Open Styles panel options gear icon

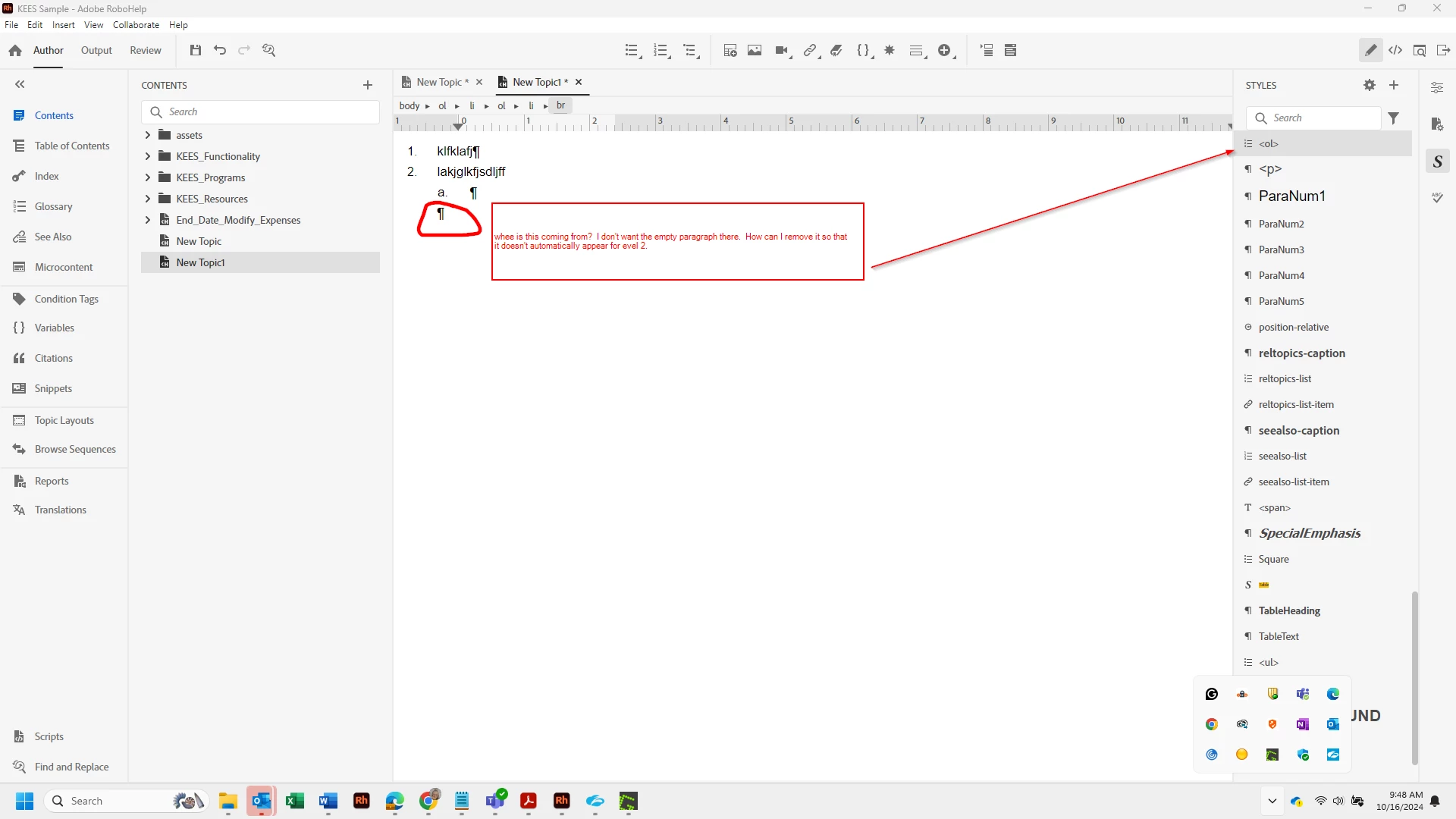tap(1369, 86)
